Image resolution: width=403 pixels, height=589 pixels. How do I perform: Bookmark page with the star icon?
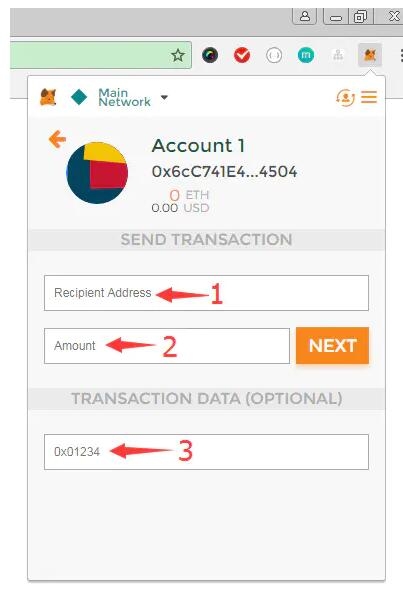pyautogui.click(x=178, y=55)
